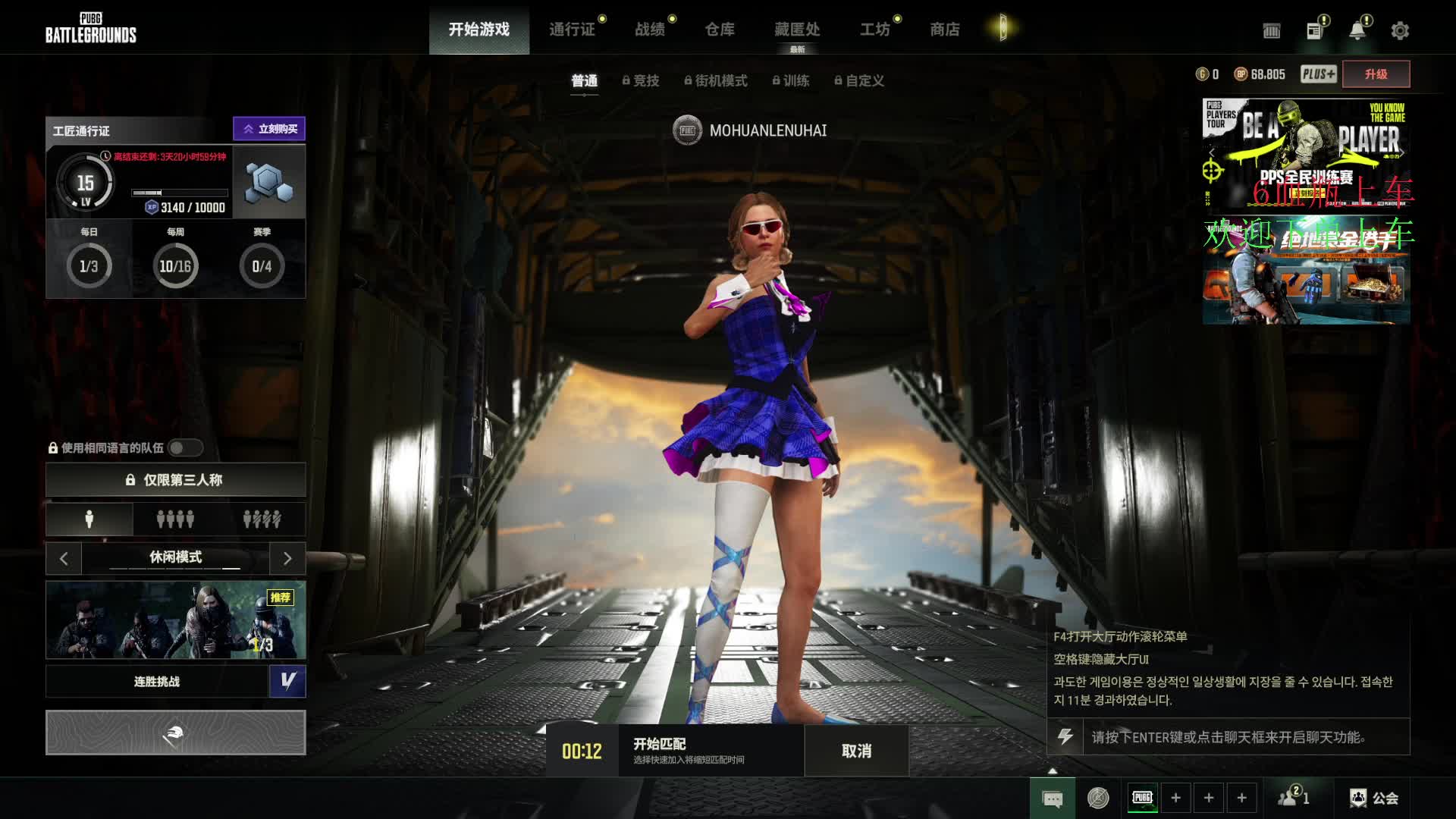This screenshot has height=819, width=1456.
Task: Click the second plus invite slot
Action: (1209, 798)
